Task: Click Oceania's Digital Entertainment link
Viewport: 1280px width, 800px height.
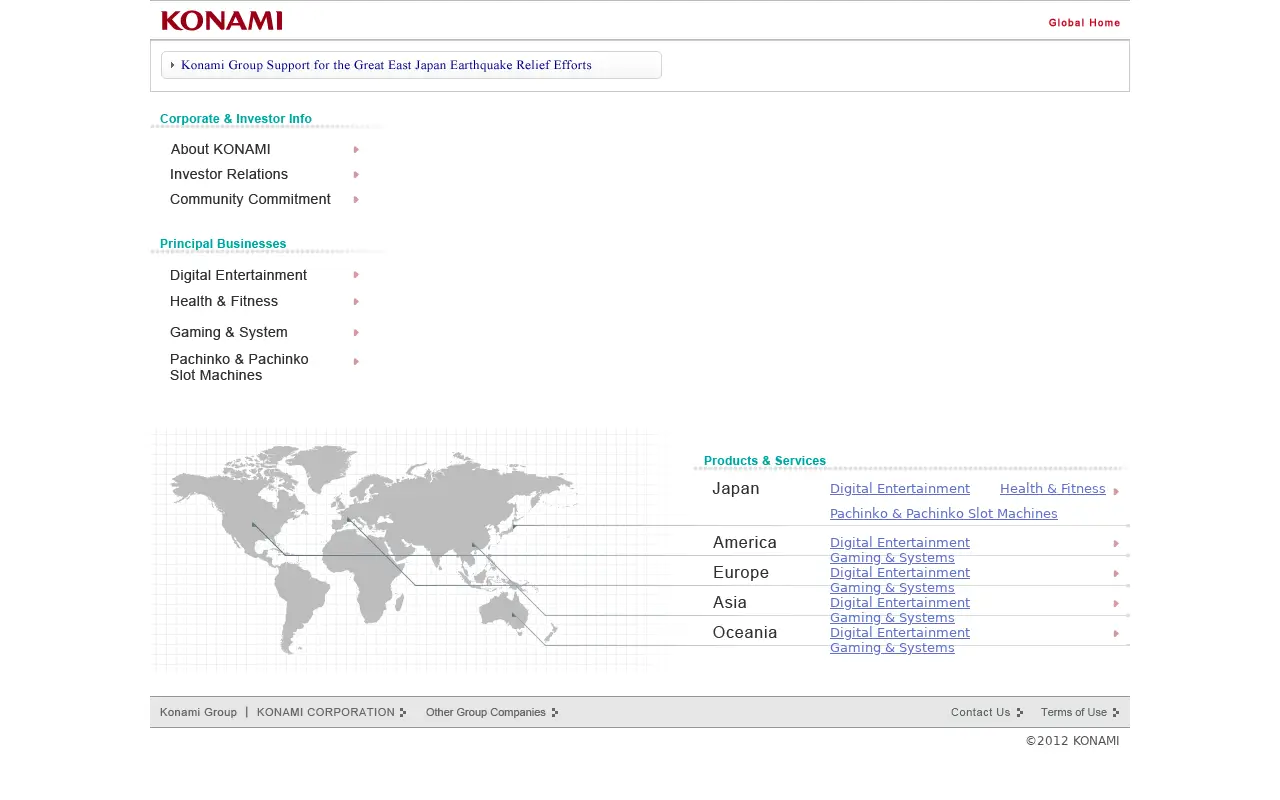Action: (900, 633)
